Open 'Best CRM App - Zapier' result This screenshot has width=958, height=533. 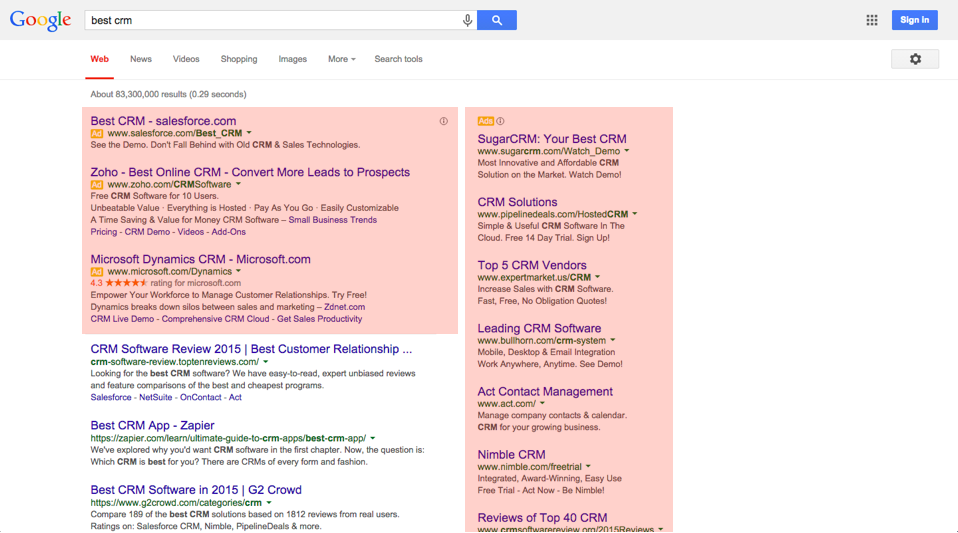coord(152,425)
